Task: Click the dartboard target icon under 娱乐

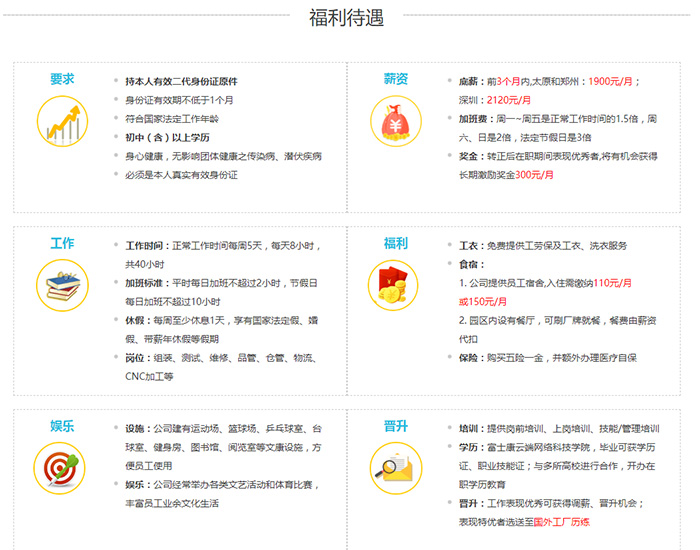Action: pyautogui.click(x=59, y=468)
